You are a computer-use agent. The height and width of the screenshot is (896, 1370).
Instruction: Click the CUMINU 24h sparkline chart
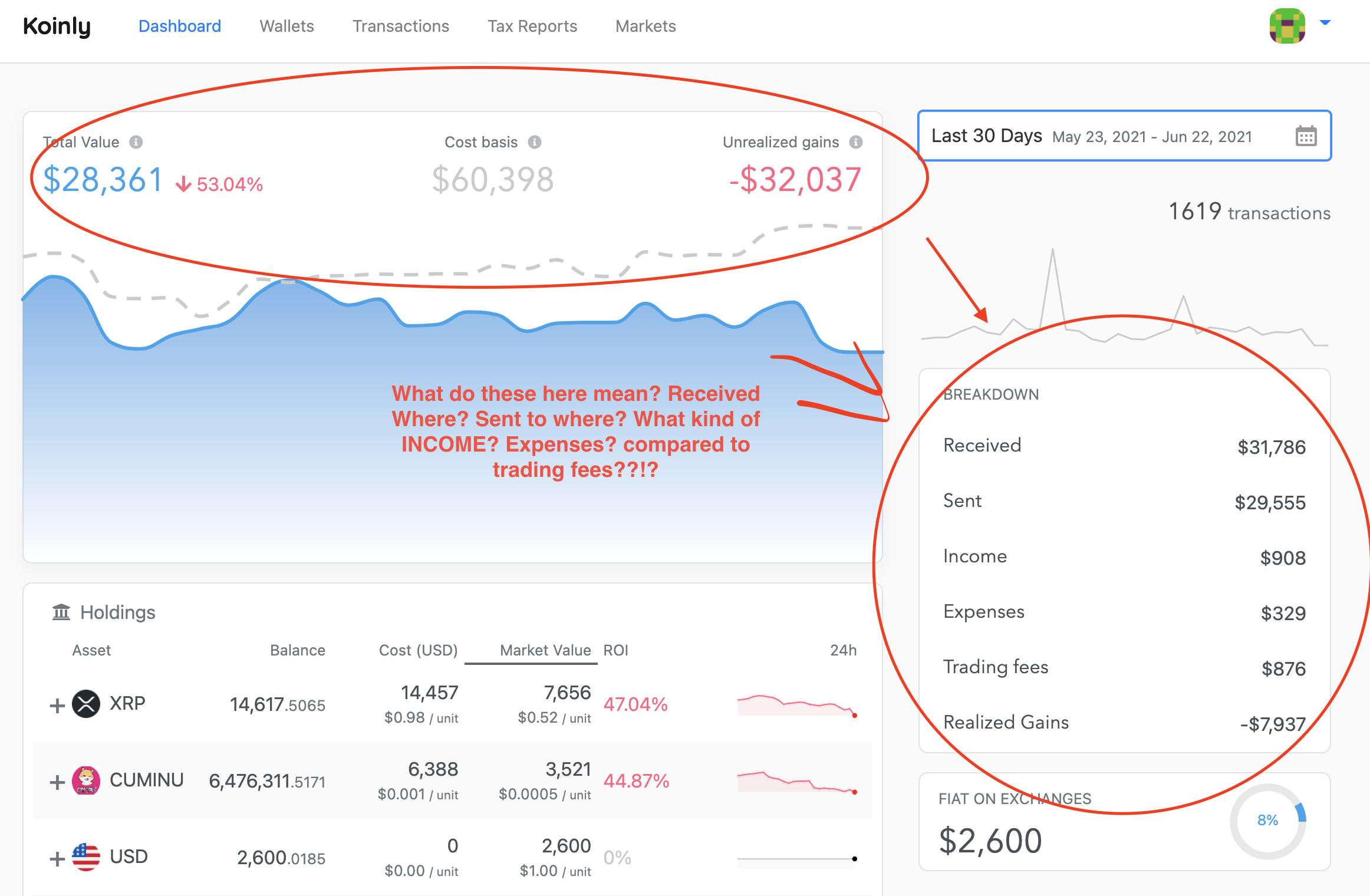coord(797,782)
